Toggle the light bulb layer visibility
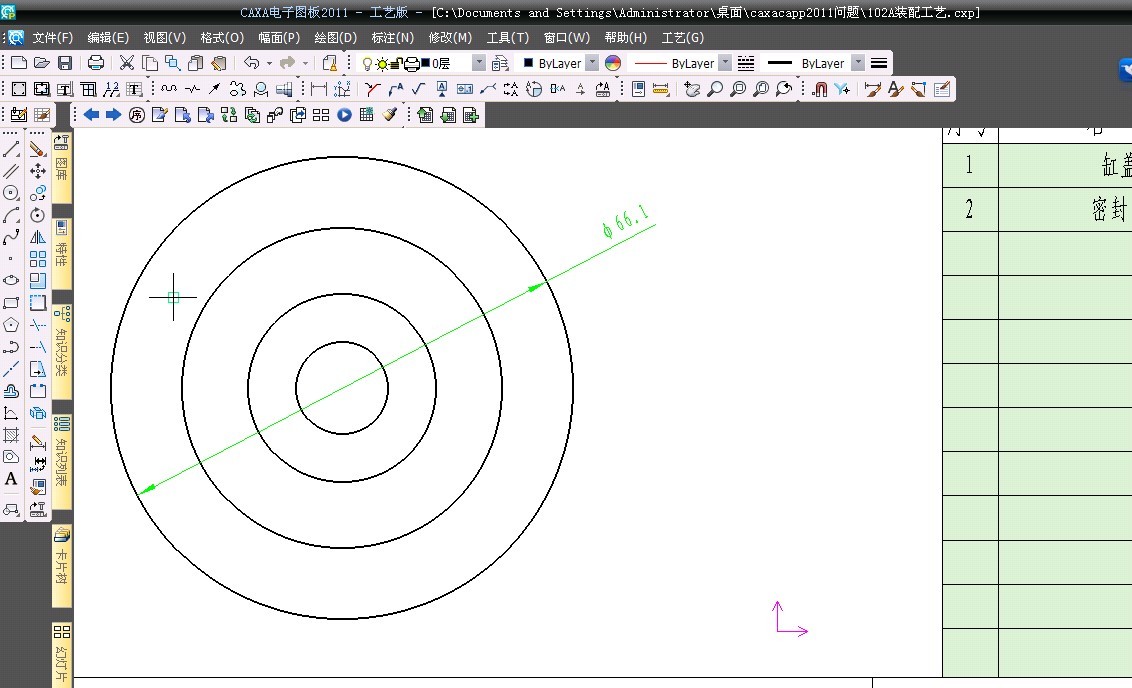This screenshot has width=1132, height=688. (x=367, y=63)
